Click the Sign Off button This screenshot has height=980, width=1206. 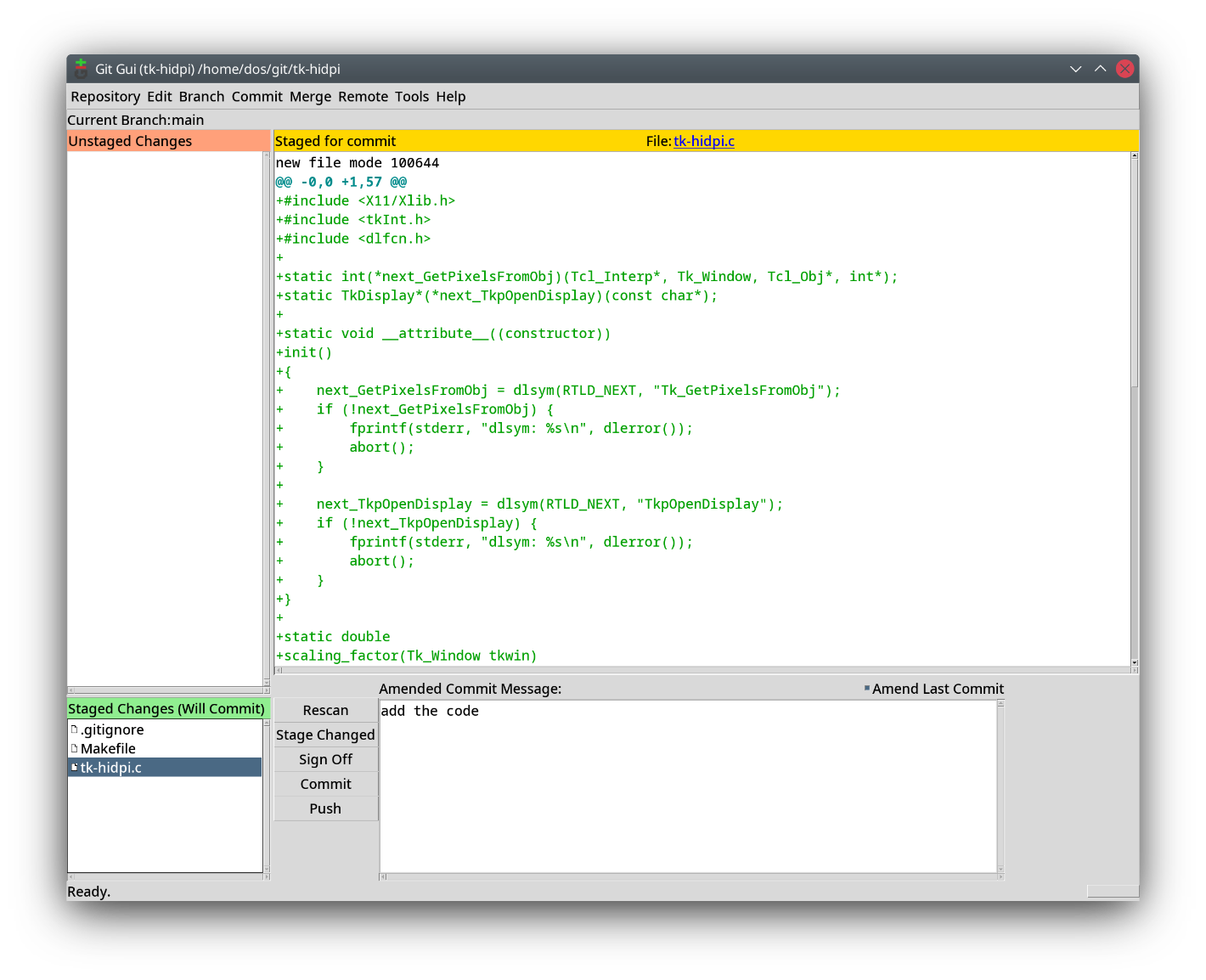tap(325, 759)
